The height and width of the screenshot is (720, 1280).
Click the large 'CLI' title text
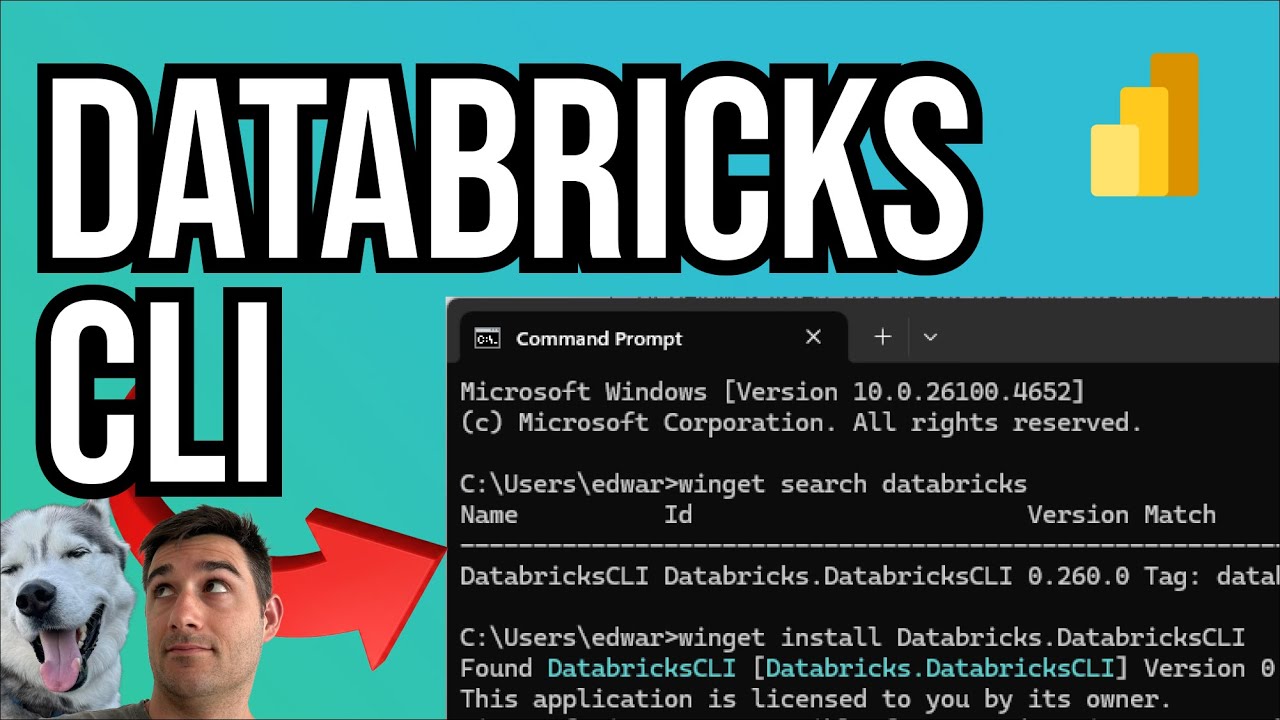pyautogui.click(x=160, y=390)
